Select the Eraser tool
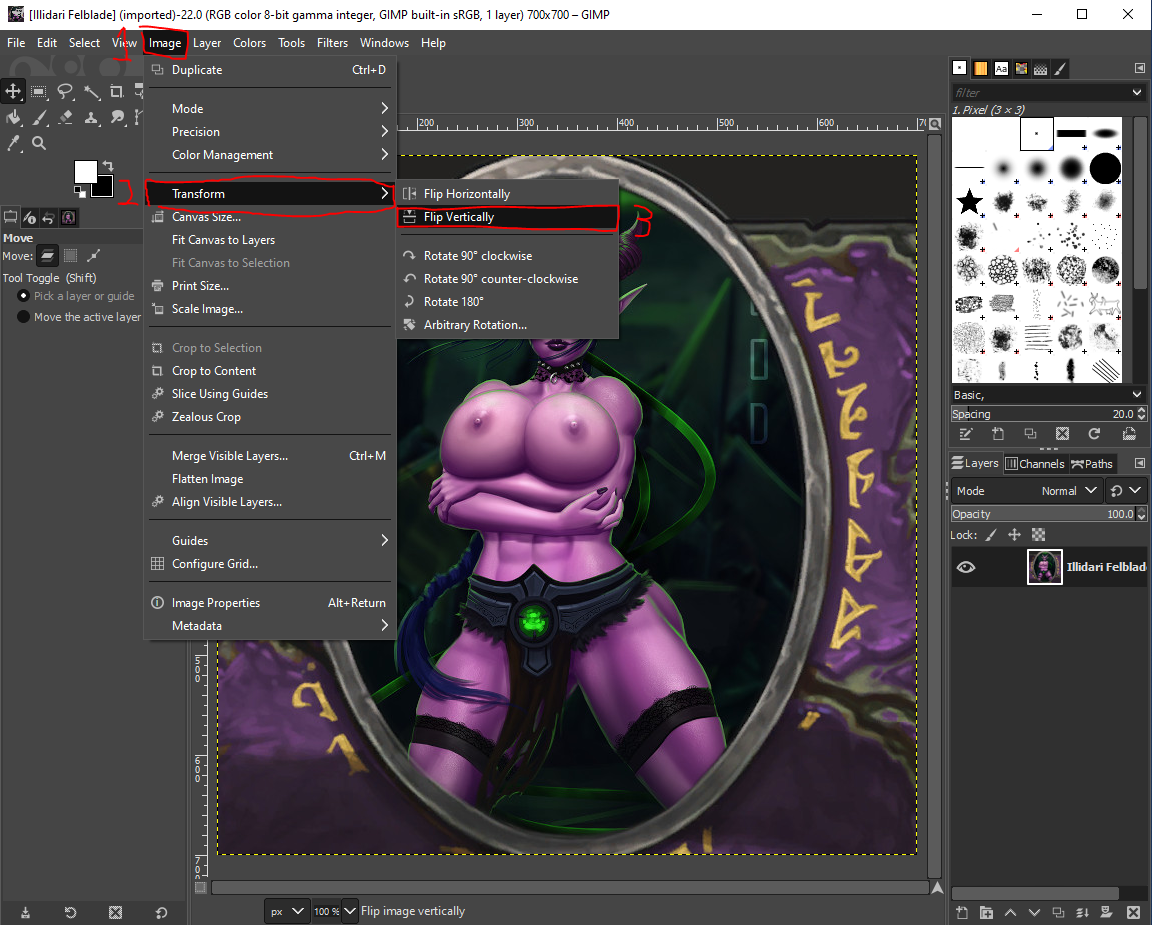The image size is (1152, 925). (65, 117)
